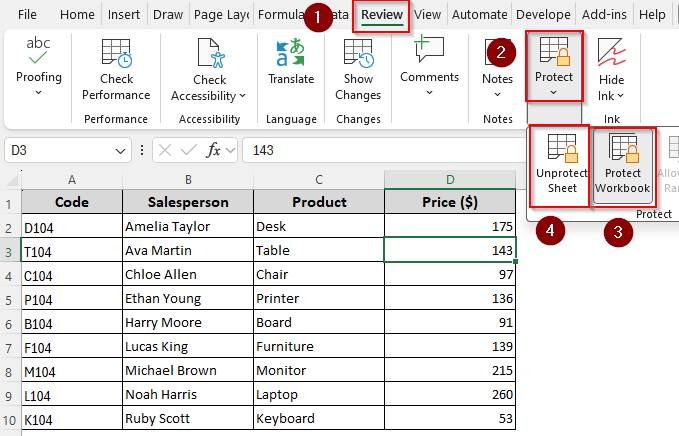679x436 pixels.
Task: Click the formula bar cancel X icon
Action: [165, 150]
